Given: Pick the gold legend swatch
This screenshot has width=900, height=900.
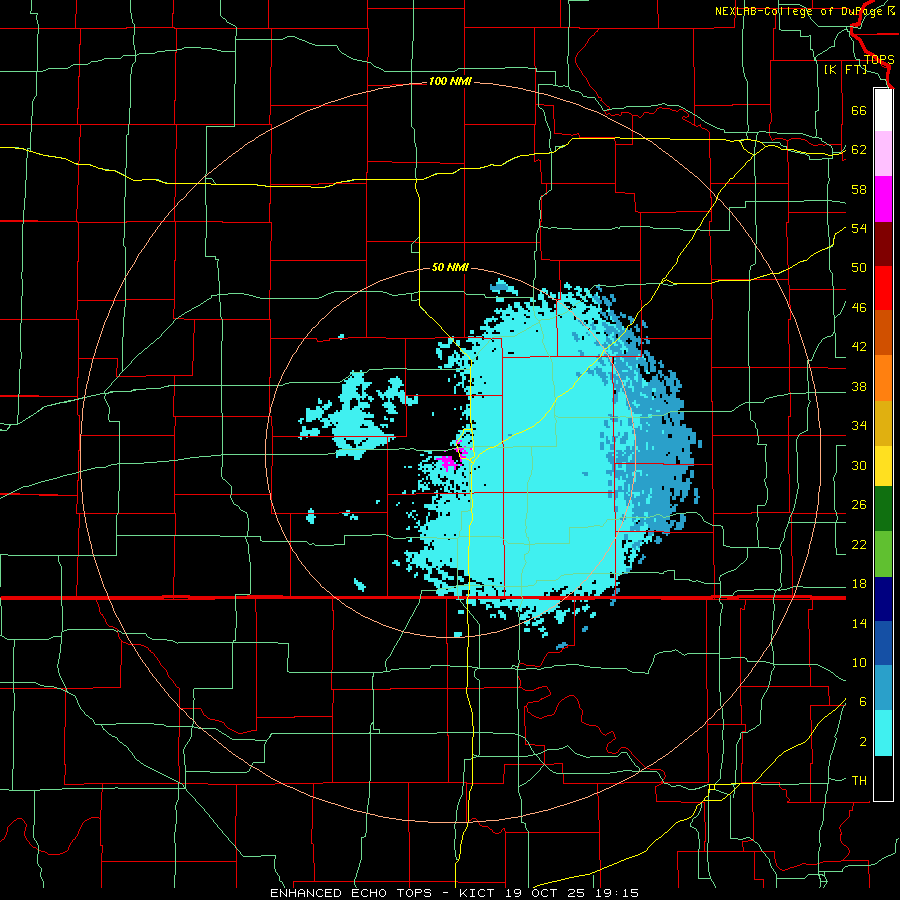Looking at the screenshot, I should (883, 423).
